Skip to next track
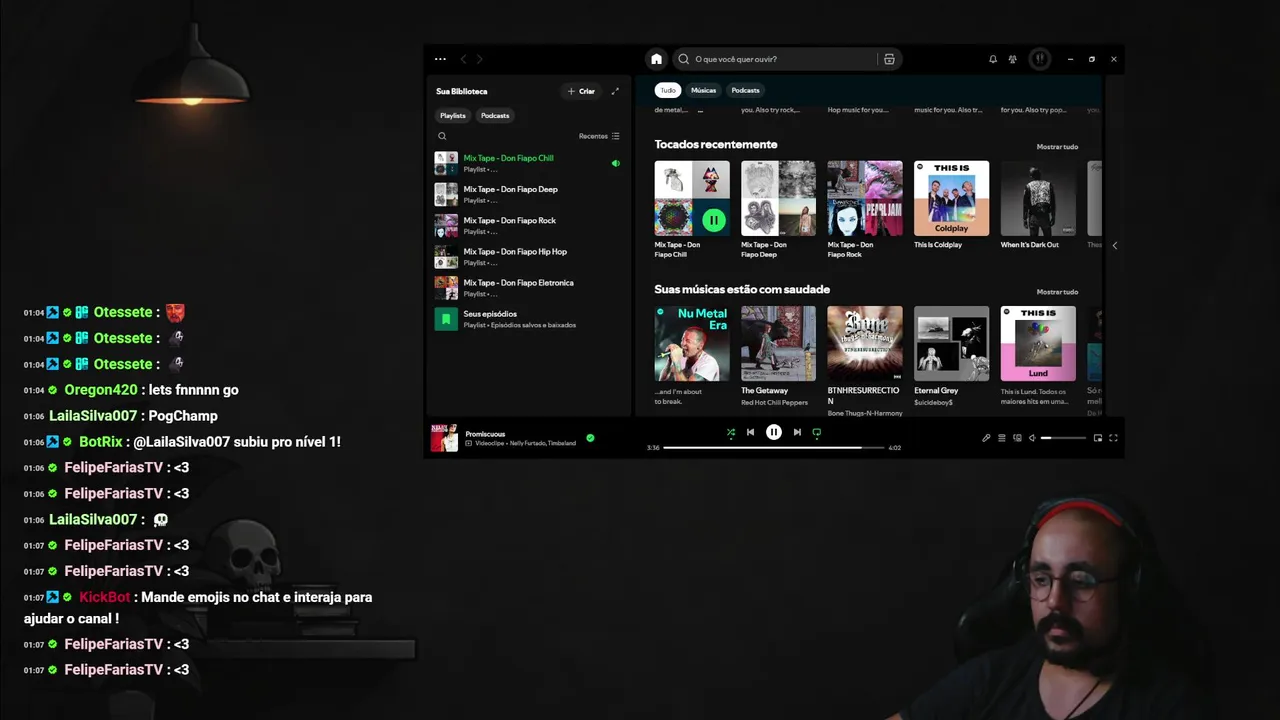The width and height of the screenshot is (1280, 720). point(797,432)
